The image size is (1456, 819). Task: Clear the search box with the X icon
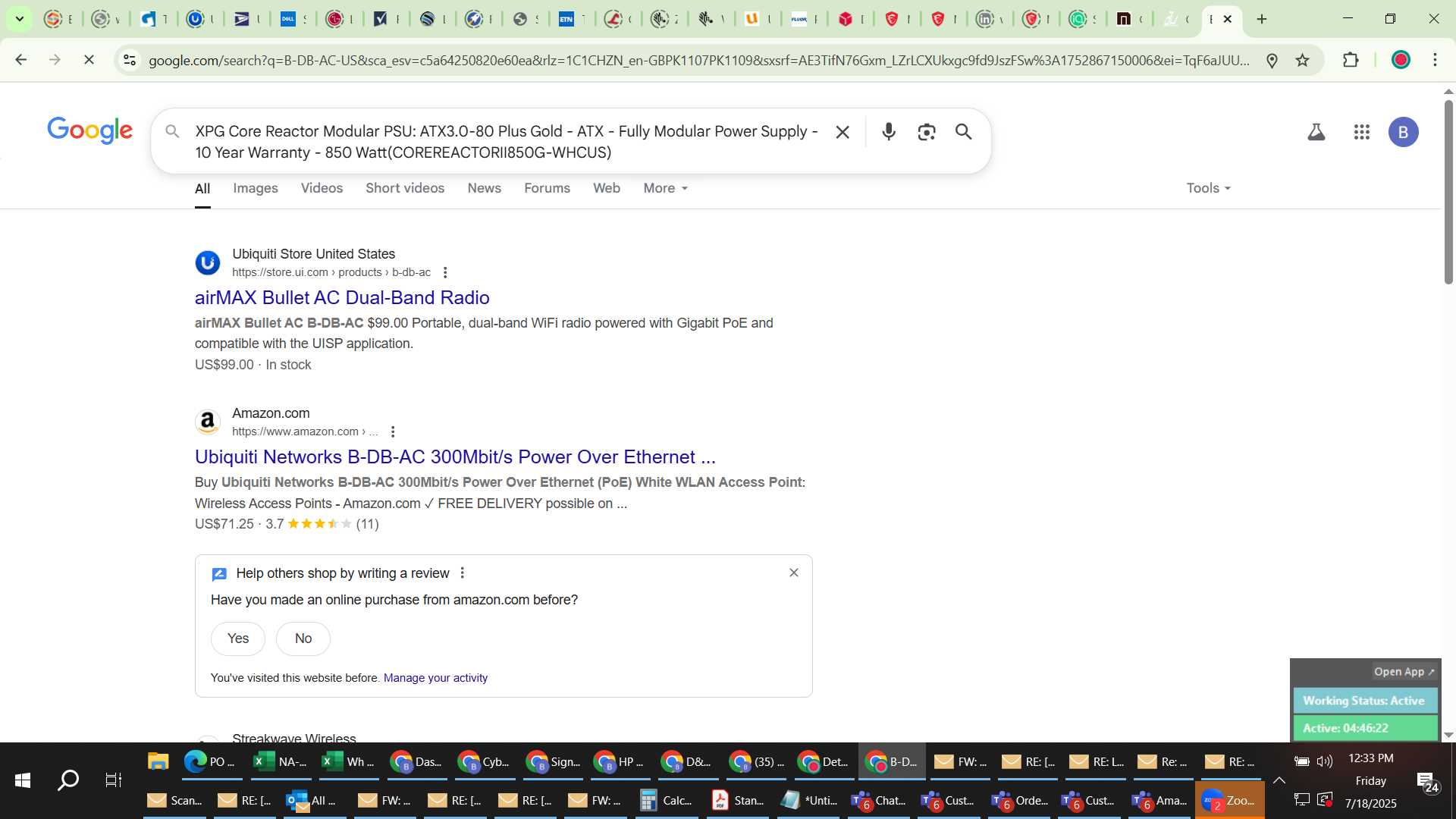(843, 132)
